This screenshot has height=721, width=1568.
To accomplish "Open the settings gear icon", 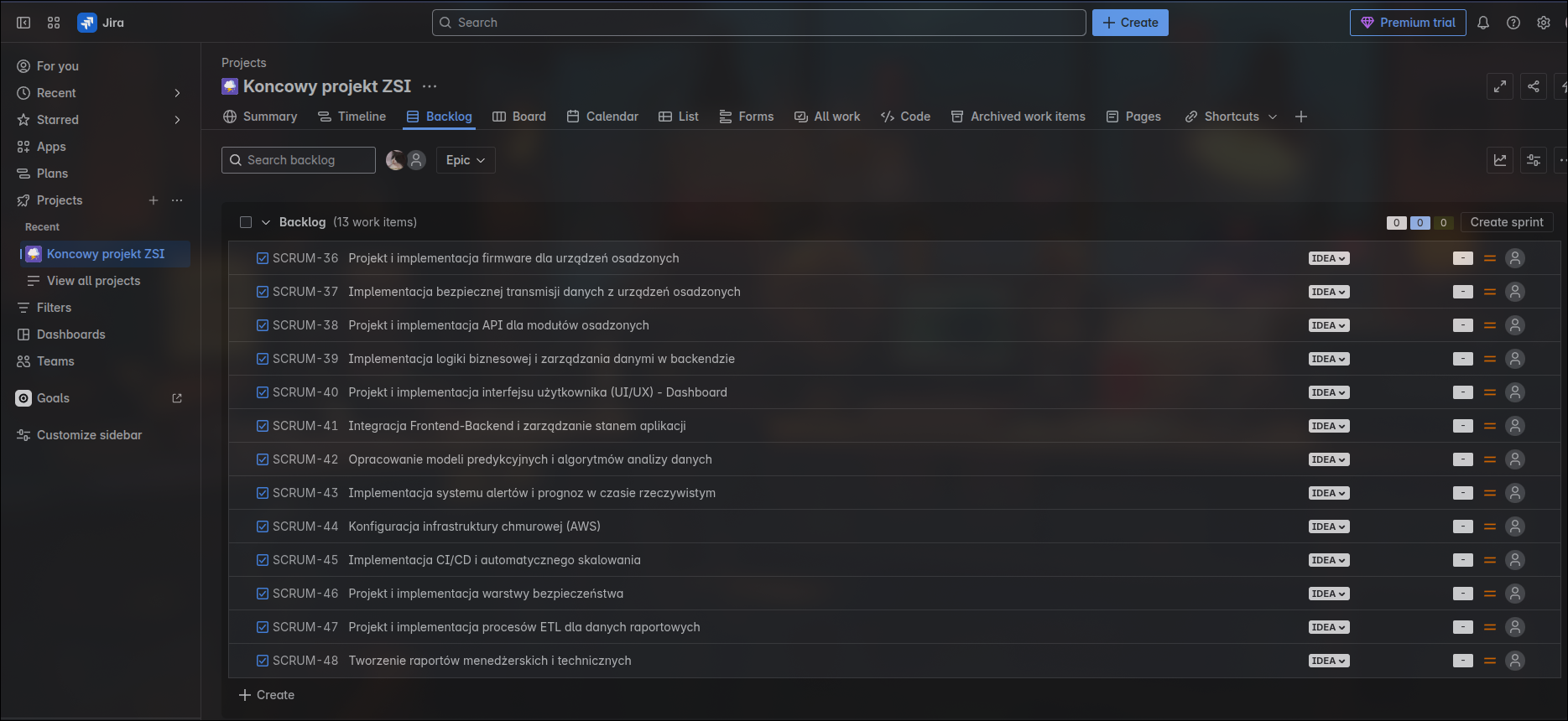I will [x=1544, y=23].
